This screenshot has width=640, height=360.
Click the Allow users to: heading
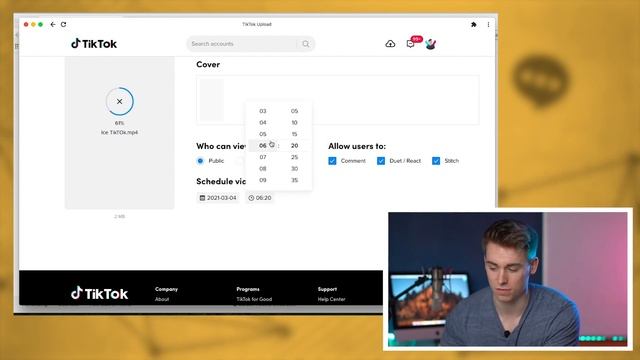click(357, 146)
